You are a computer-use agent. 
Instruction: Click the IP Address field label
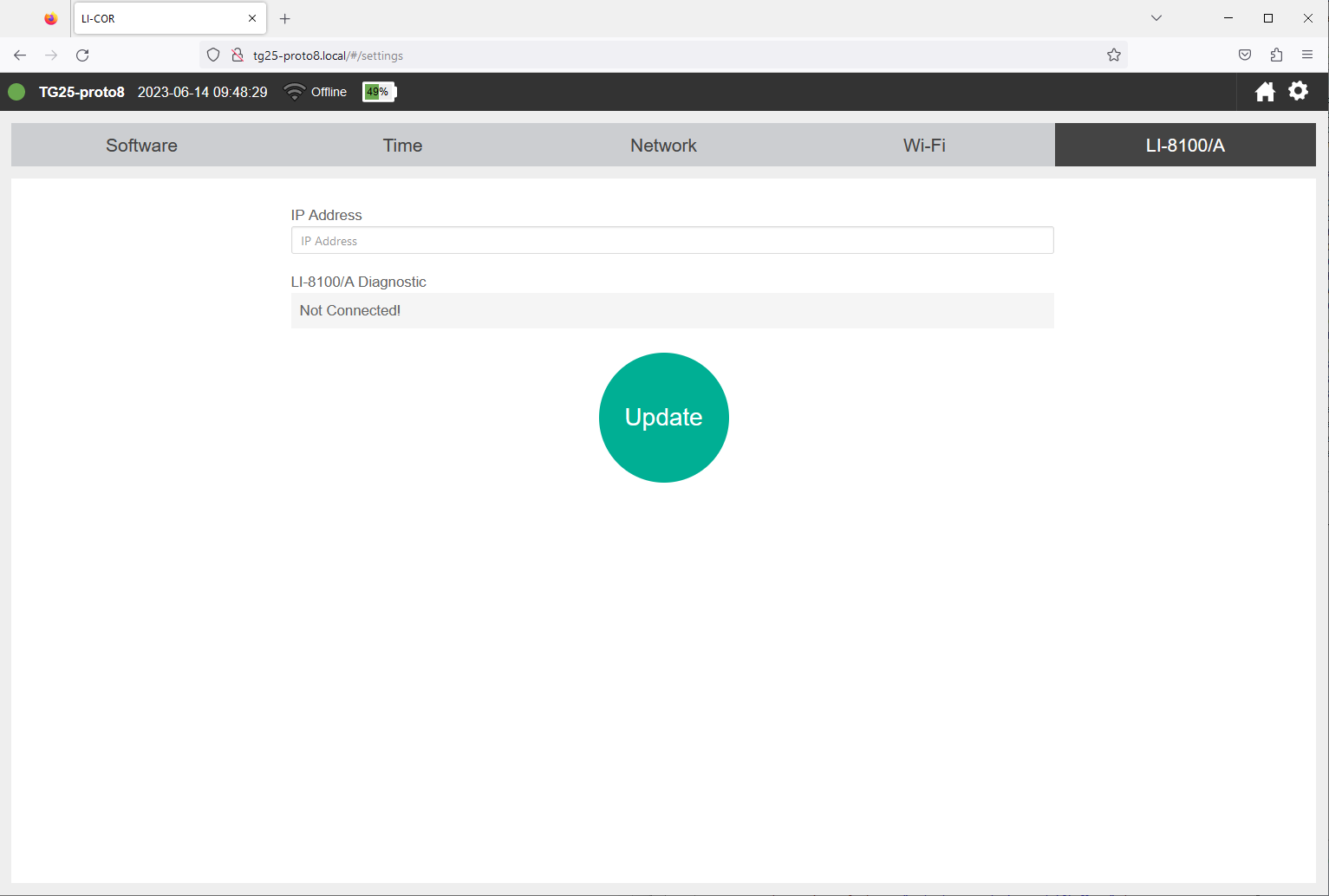(327, 215)
